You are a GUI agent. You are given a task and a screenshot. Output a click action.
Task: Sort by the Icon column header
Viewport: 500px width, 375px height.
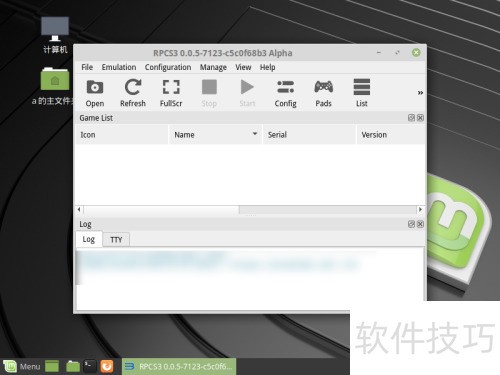point(122,135)
